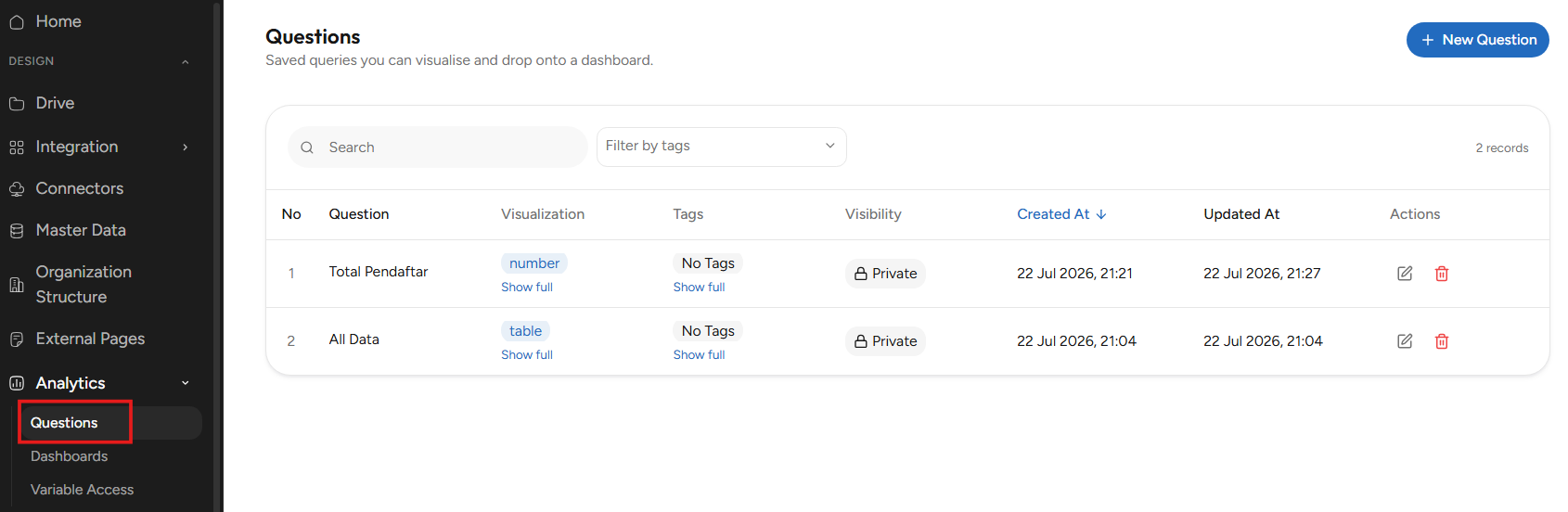Click the sidebar vertical scrollbar
The image size is (1568, 512).
(x=217, y=256)
